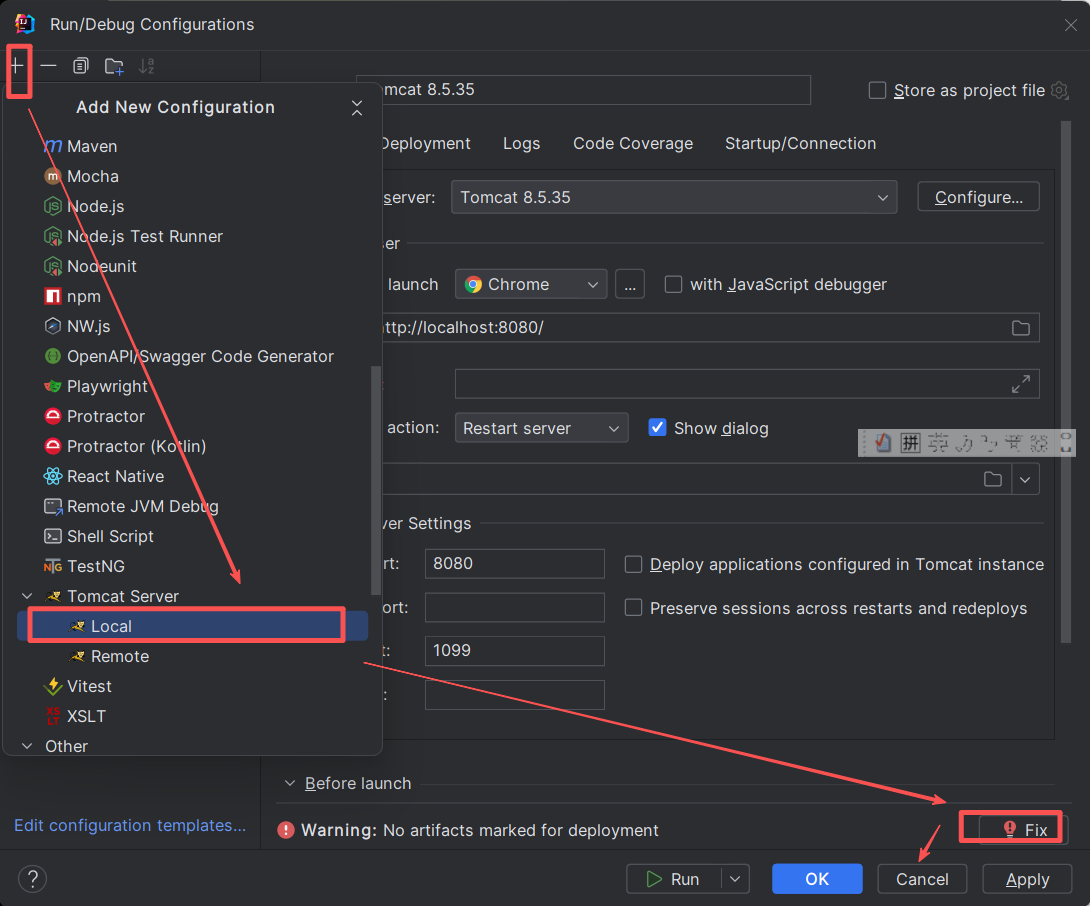1090x906 pixels.
Task: Collapse the Other group chevron
Action: pyautogui.click(x=27, y=745)
